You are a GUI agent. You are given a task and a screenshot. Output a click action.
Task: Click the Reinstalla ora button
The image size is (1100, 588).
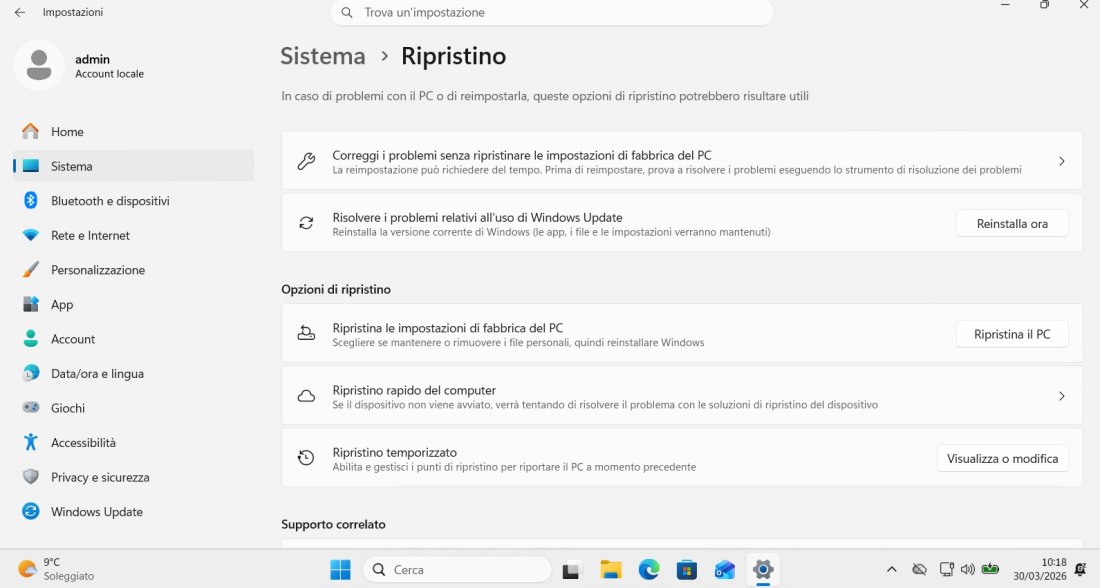click(x=1011, y=223)
